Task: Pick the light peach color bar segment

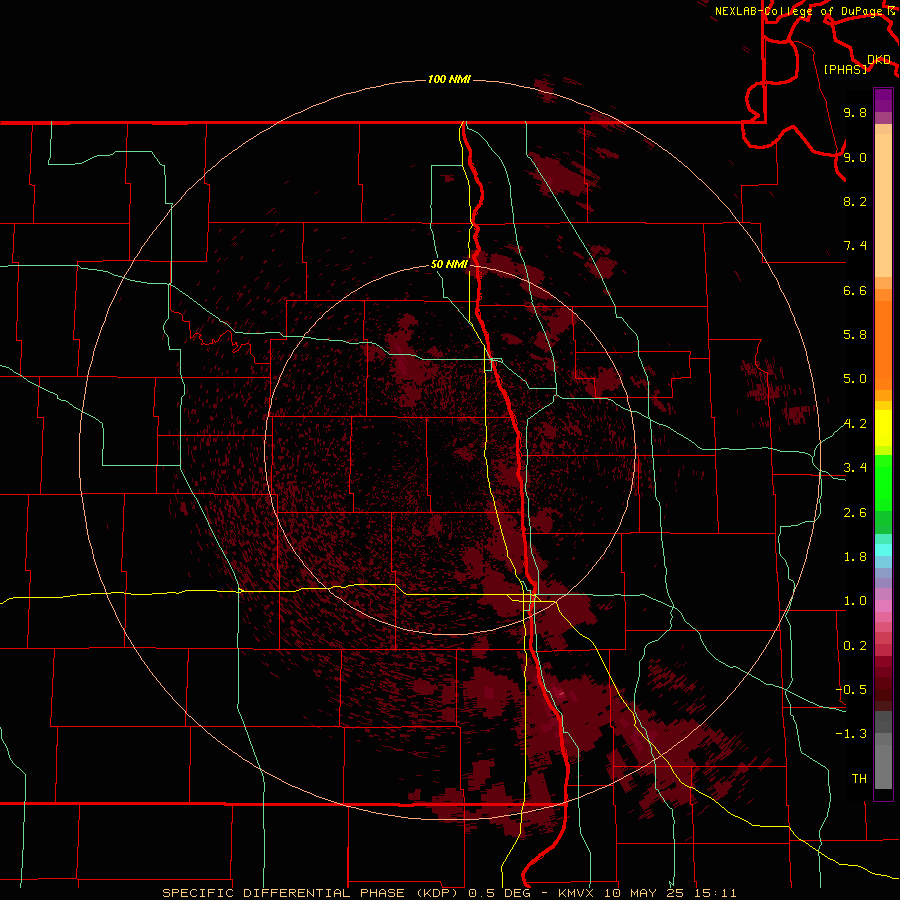Action: coord(883,207)
